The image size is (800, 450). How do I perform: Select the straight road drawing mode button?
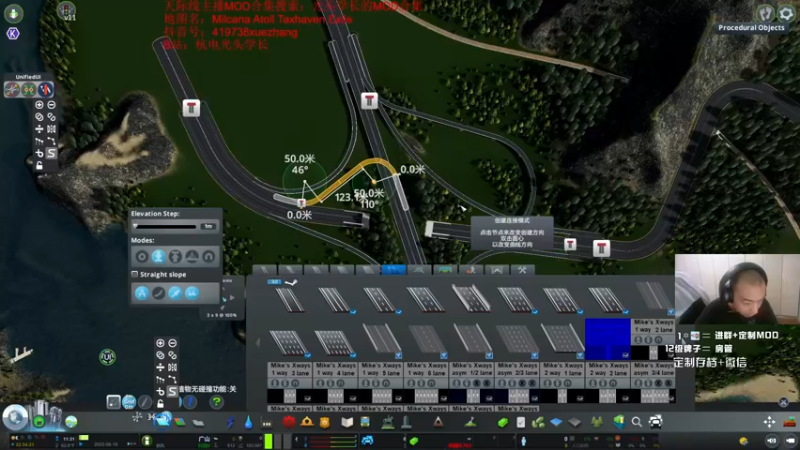click(x=145, y=402)
